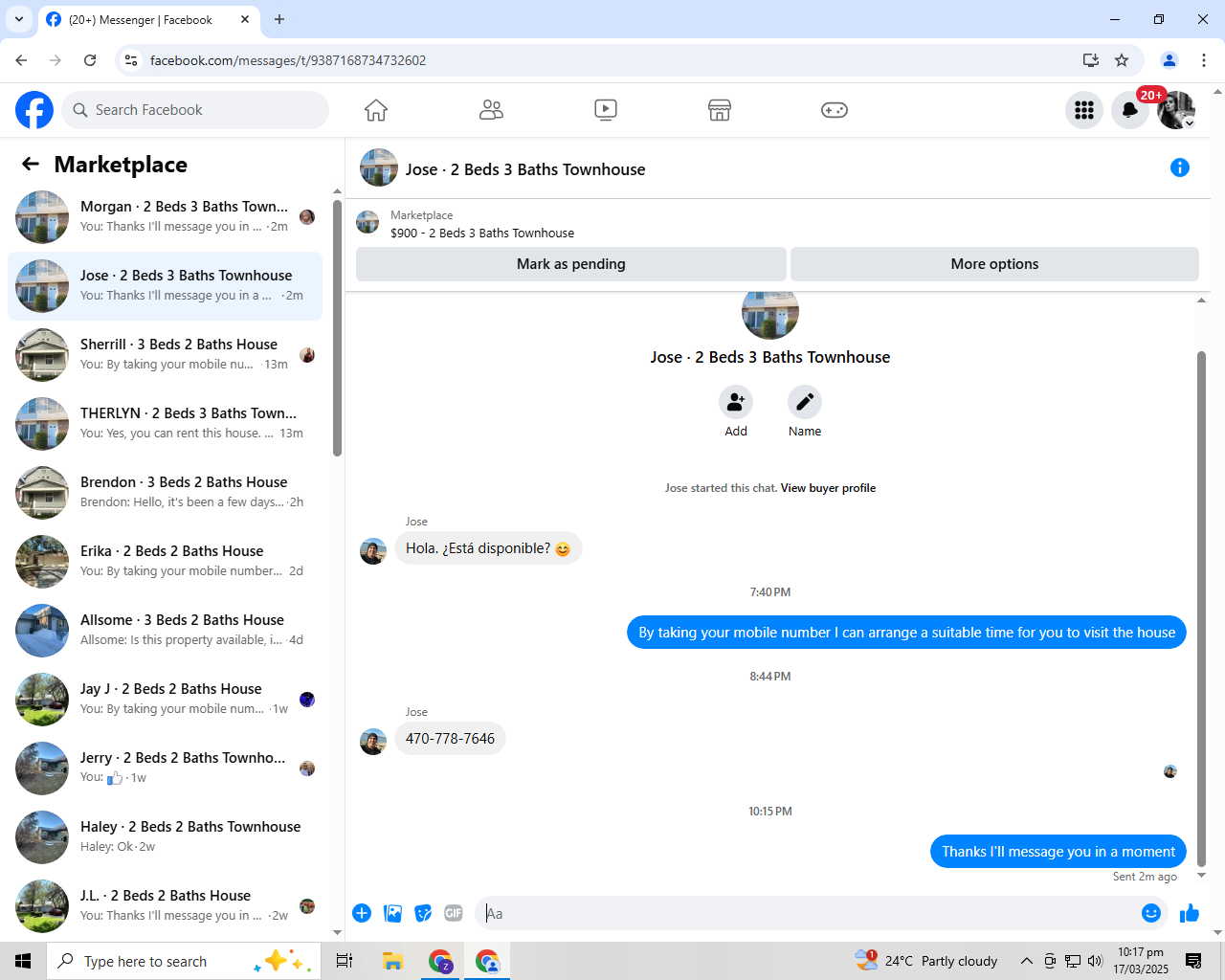1225x980 pixels.
Task: Open the browser tab search dropdown
Action: point(19,19)
